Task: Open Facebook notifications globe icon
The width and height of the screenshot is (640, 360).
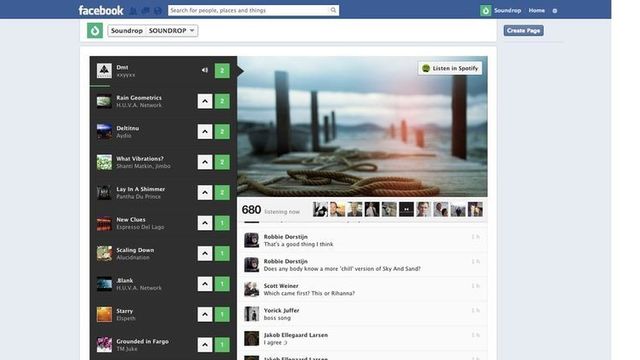Action: tap(158, 11)
